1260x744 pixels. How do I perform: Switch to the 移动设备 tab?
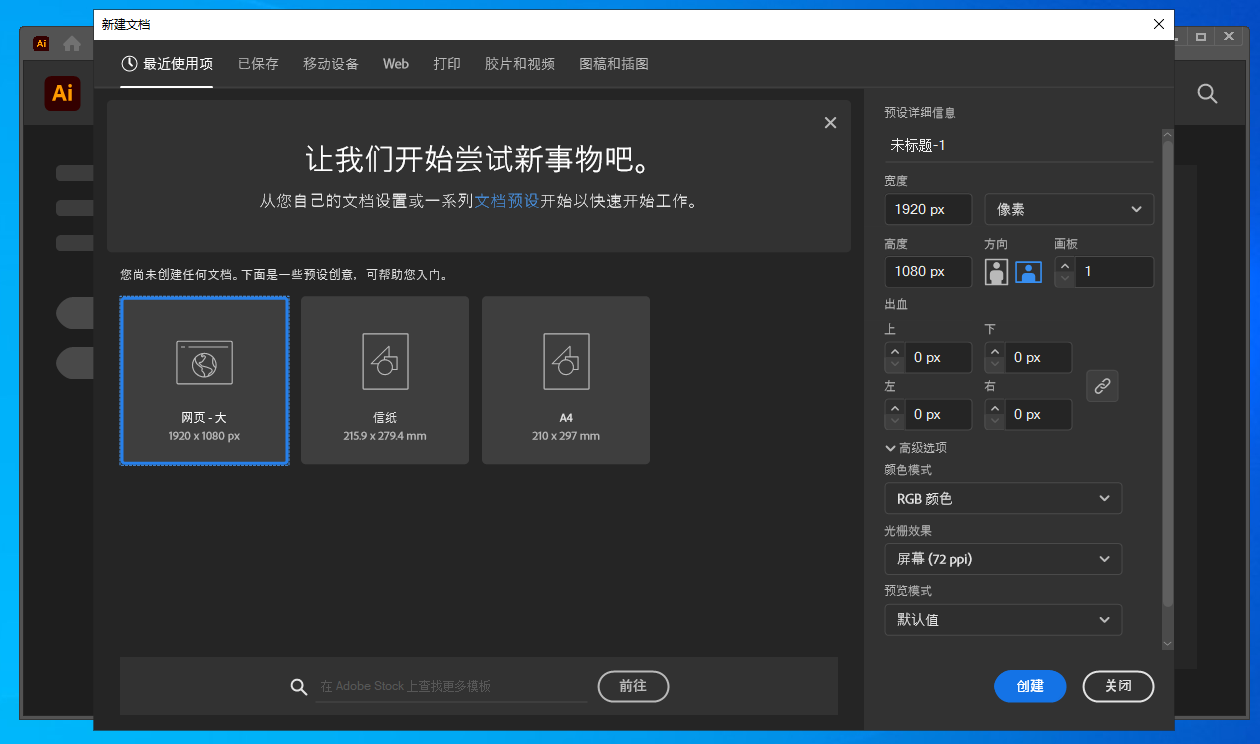[331, 64]
